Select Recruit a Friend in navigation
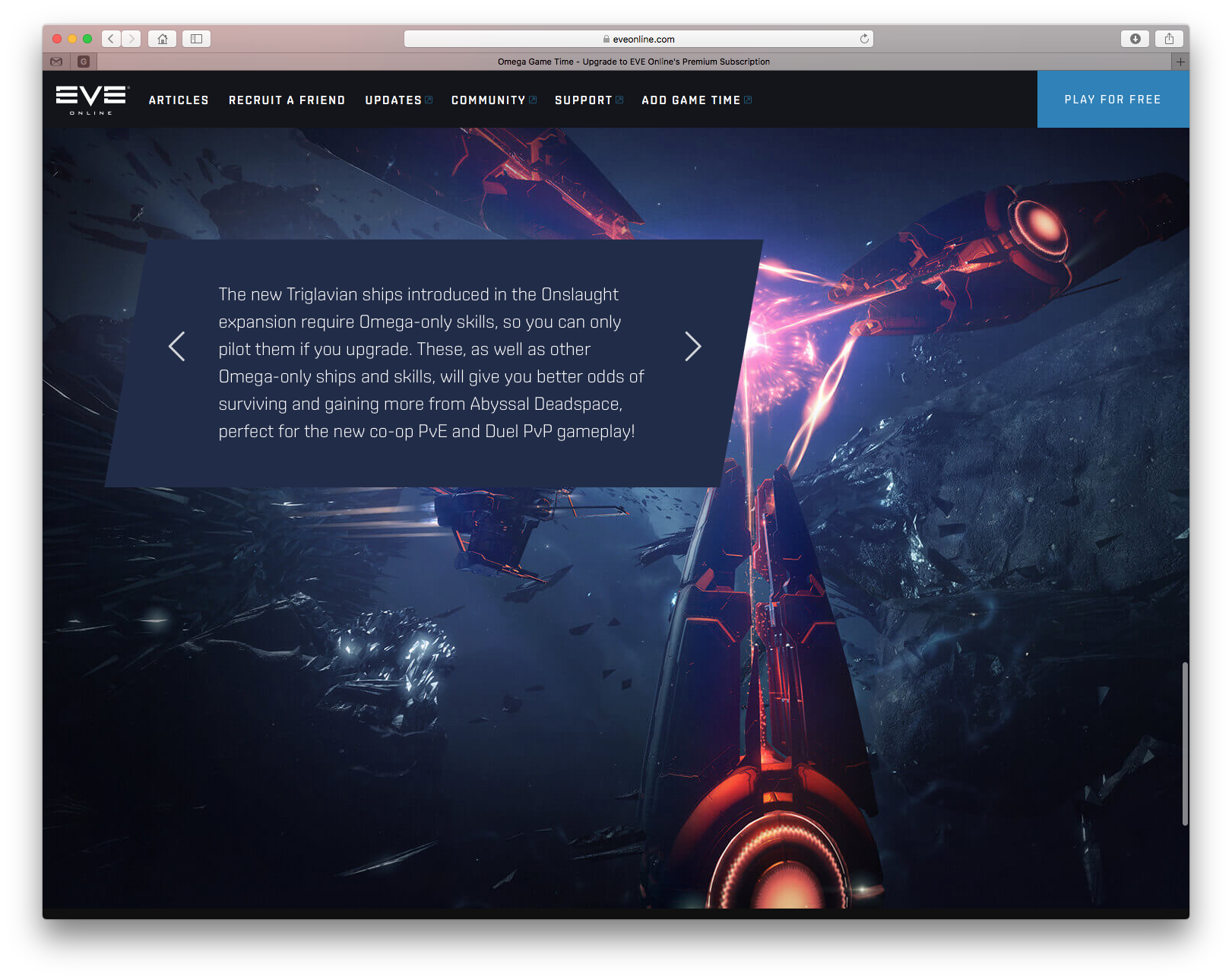 287,100
